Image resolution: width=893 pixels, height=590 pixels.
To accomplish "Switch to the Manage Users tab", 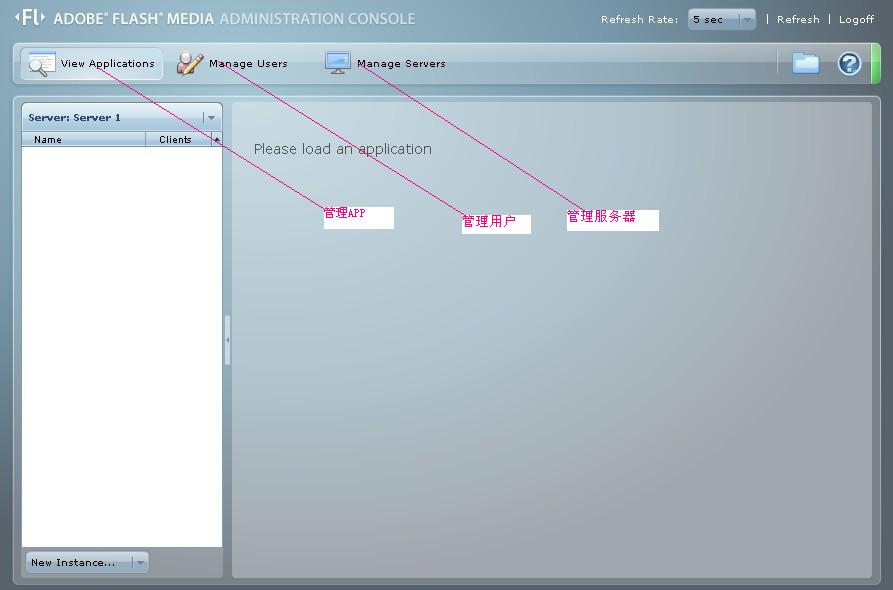I will click(232, 64).
